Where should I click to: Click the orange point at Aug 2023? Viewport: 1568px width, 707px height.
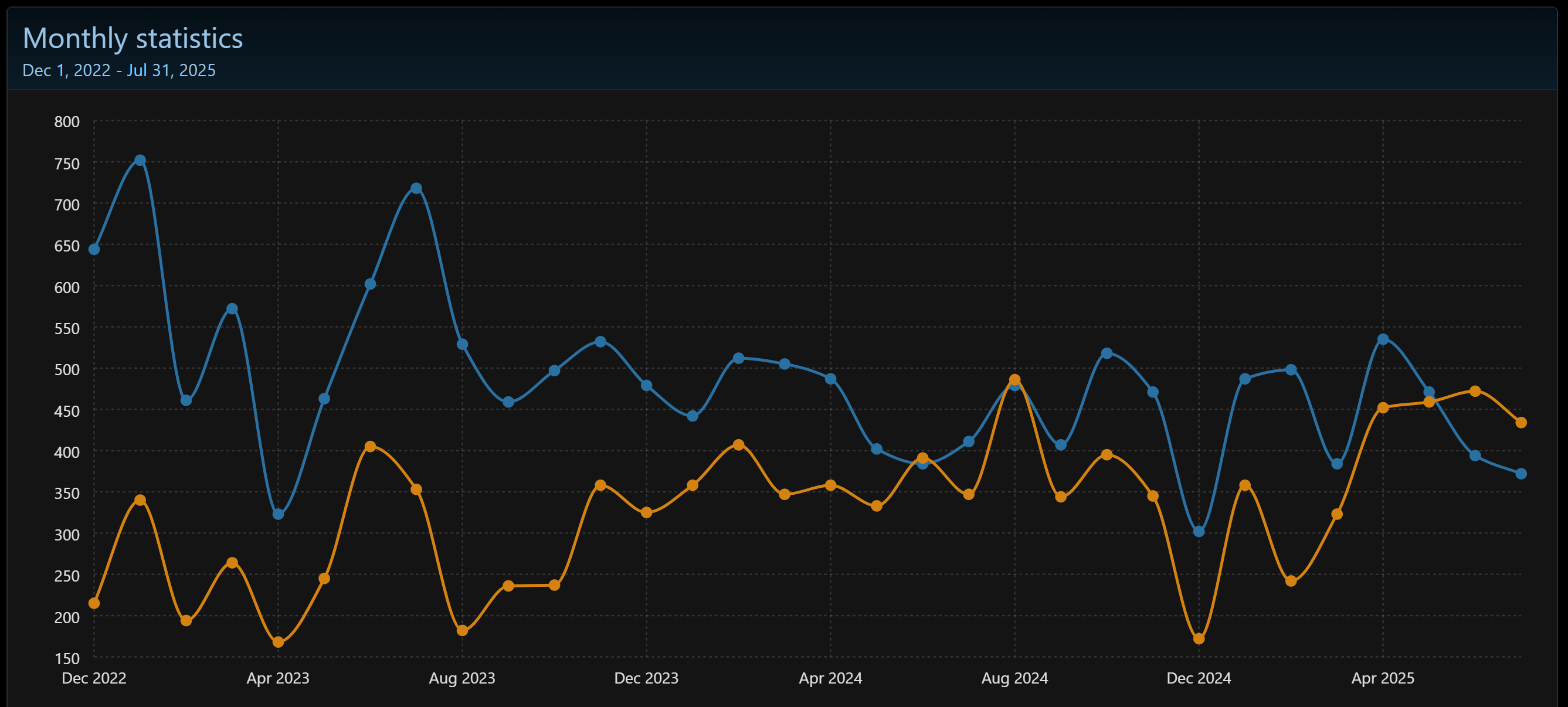(463, 630)
